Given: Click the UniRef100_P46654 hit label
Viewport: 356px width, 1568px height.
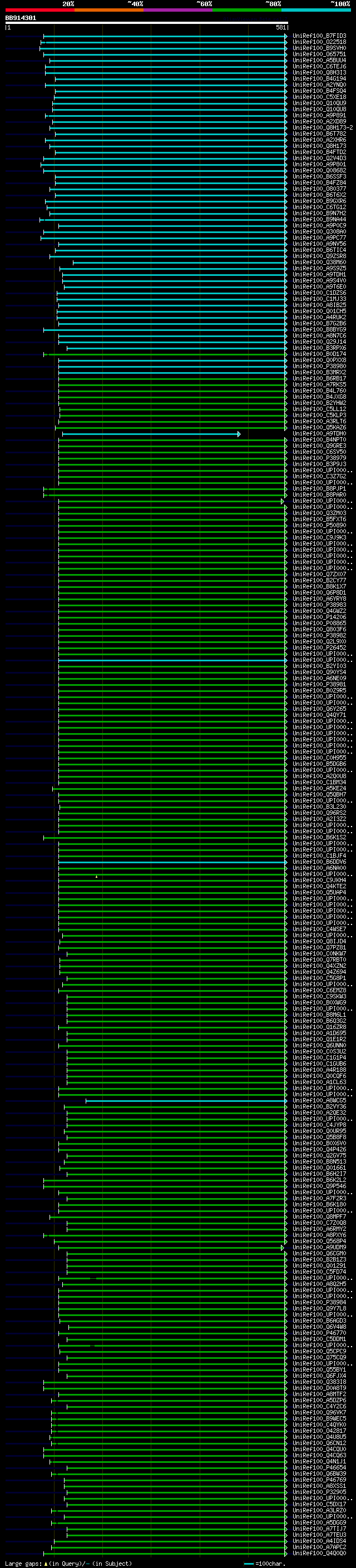Looking at the screenshot, I should [319, 1467].
